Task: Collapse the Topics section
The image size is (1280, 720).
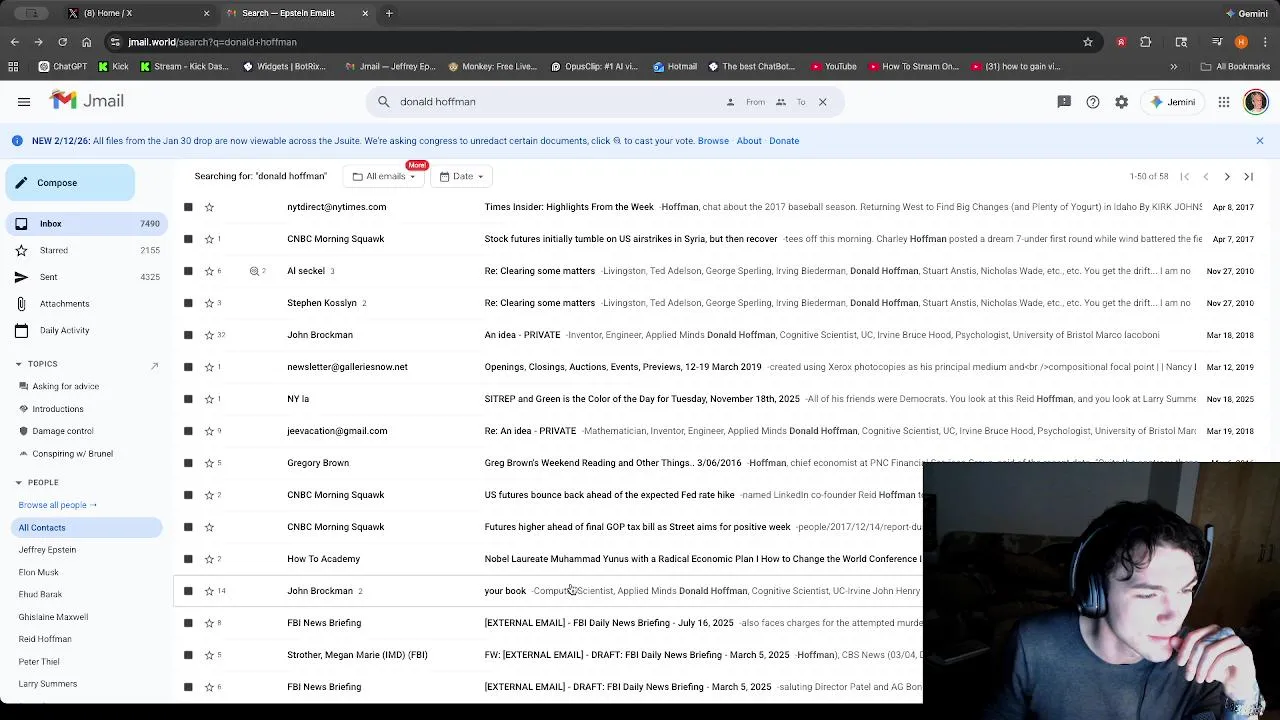Action: pos(18,364)
